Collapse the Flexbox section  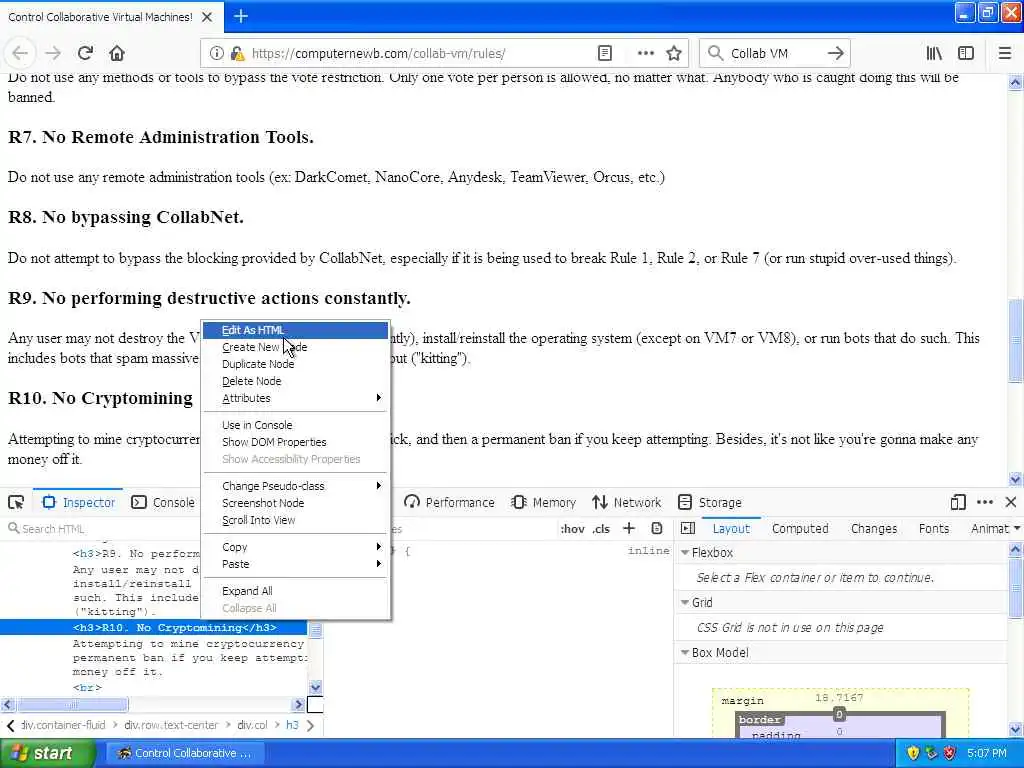685,552
